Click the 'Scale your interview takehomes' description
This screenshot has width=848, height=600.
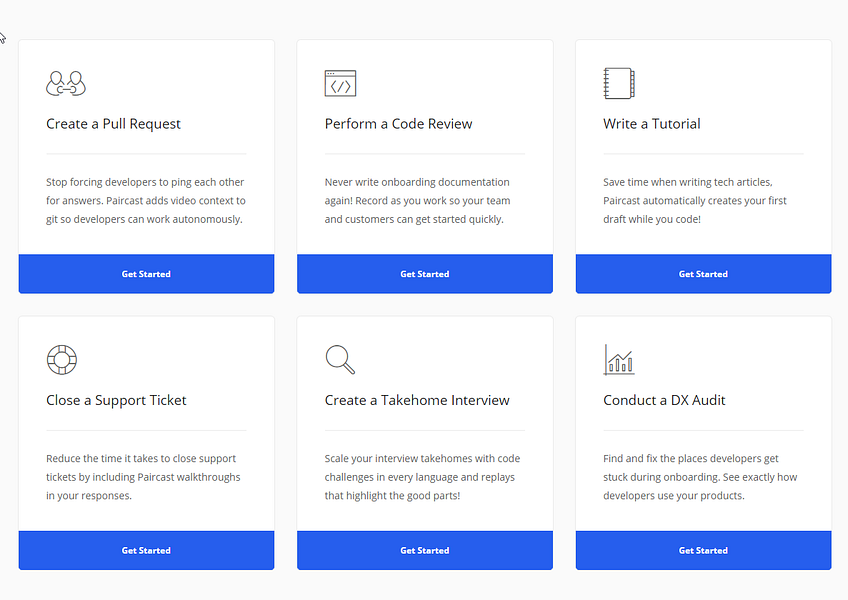pyautogui.click(x=422, y=477)
